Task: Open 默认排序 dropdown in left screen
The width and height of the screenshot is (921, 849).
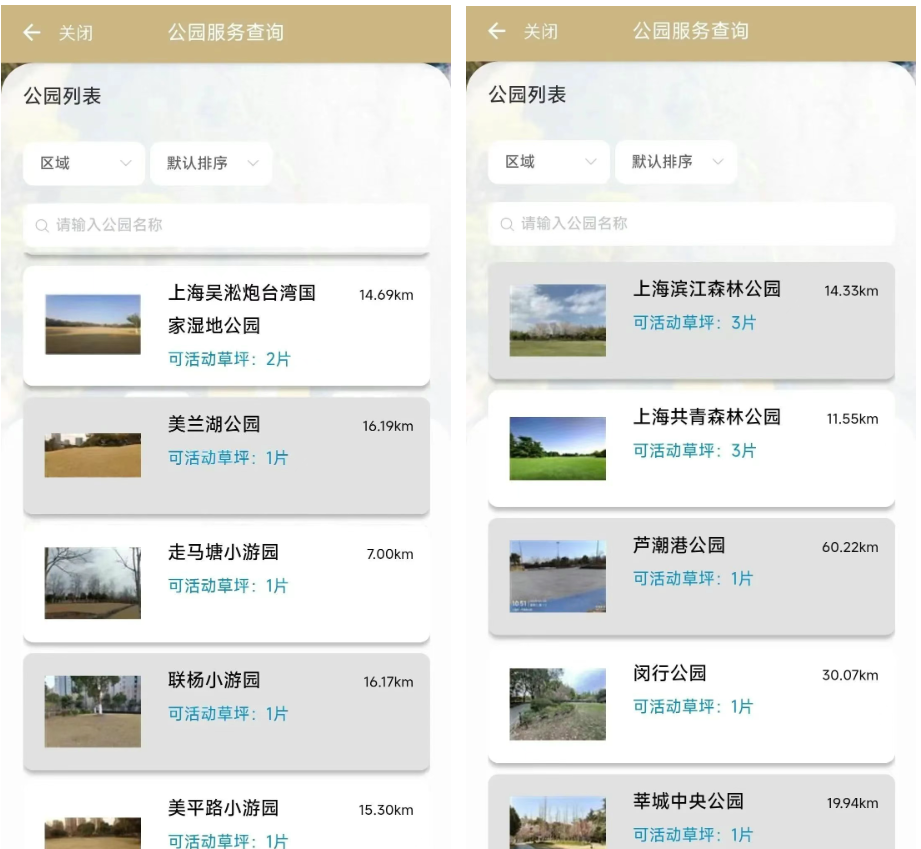Action: pyautogui.click(x=211, y=163)
